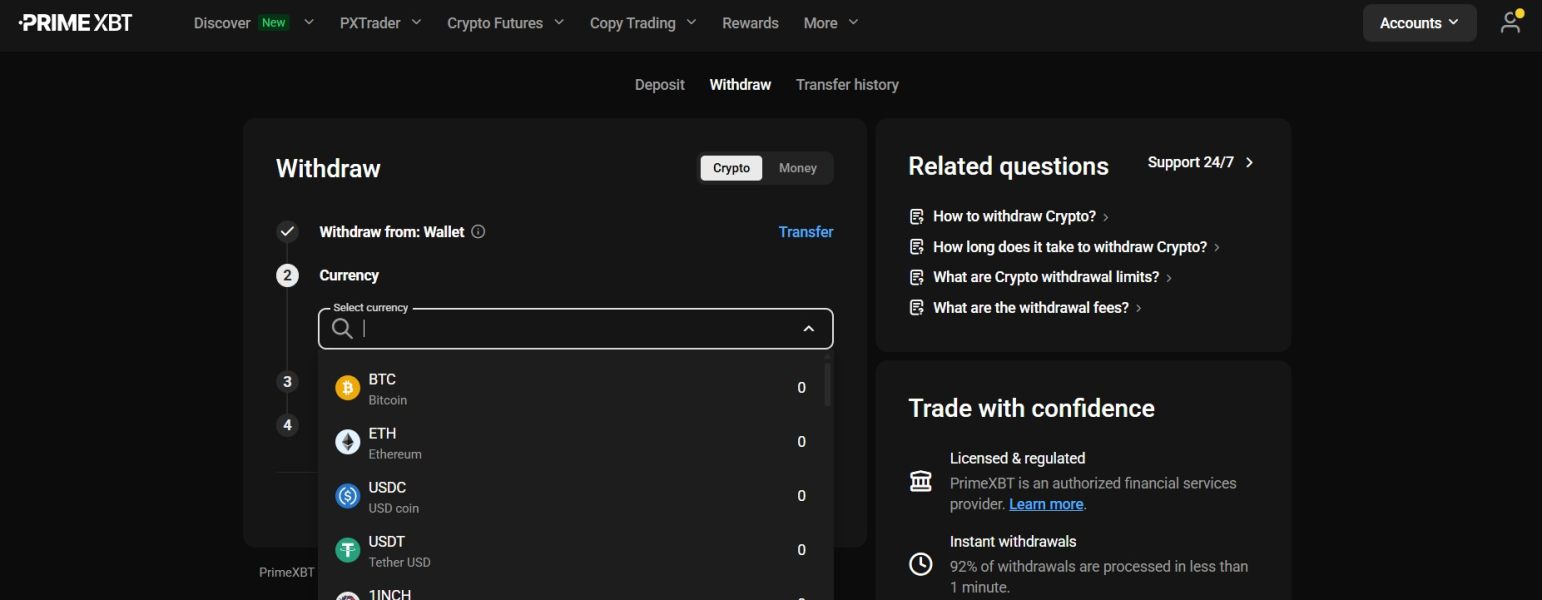Click the Bitcoin coin icon
Screen dimensions: 1542x600
pyautogui.click(x=347, y=388)
